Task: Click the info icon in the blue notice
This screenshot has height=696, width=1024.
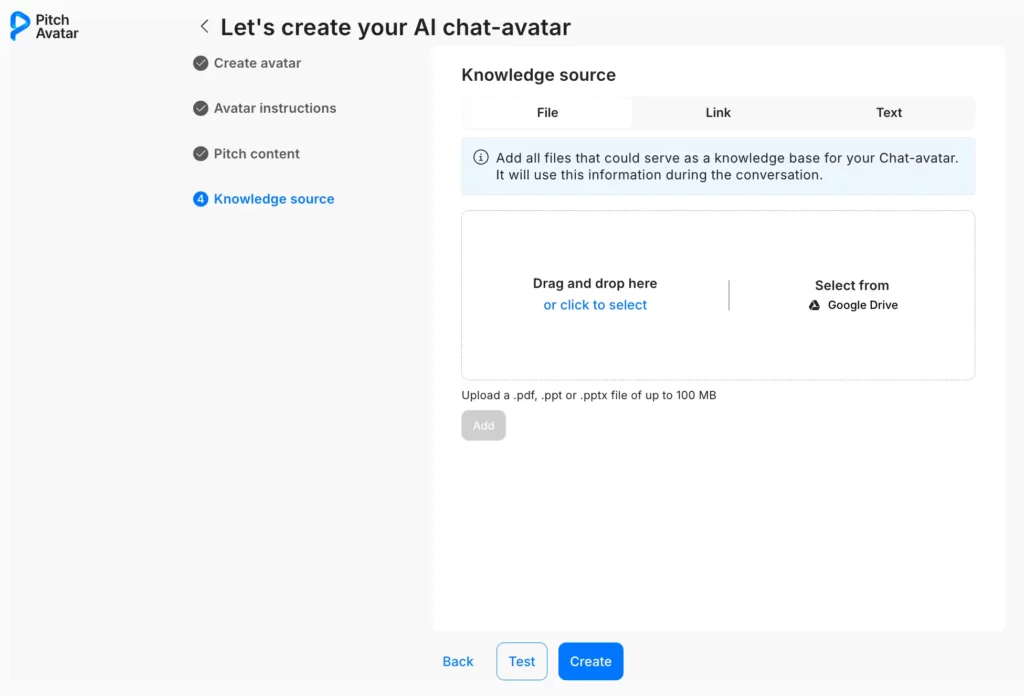Action: coord(481,158)
